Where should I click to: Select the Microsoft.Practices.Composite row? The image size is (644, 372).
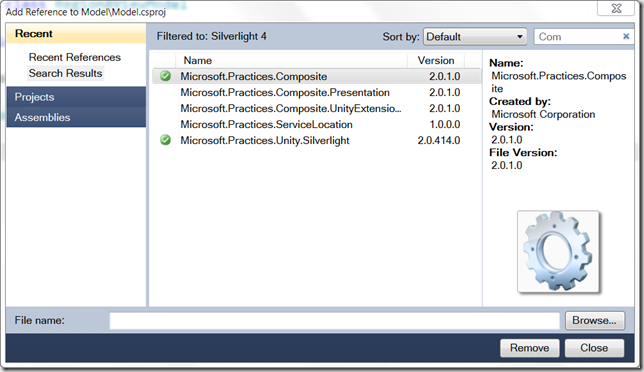(316, 76)
